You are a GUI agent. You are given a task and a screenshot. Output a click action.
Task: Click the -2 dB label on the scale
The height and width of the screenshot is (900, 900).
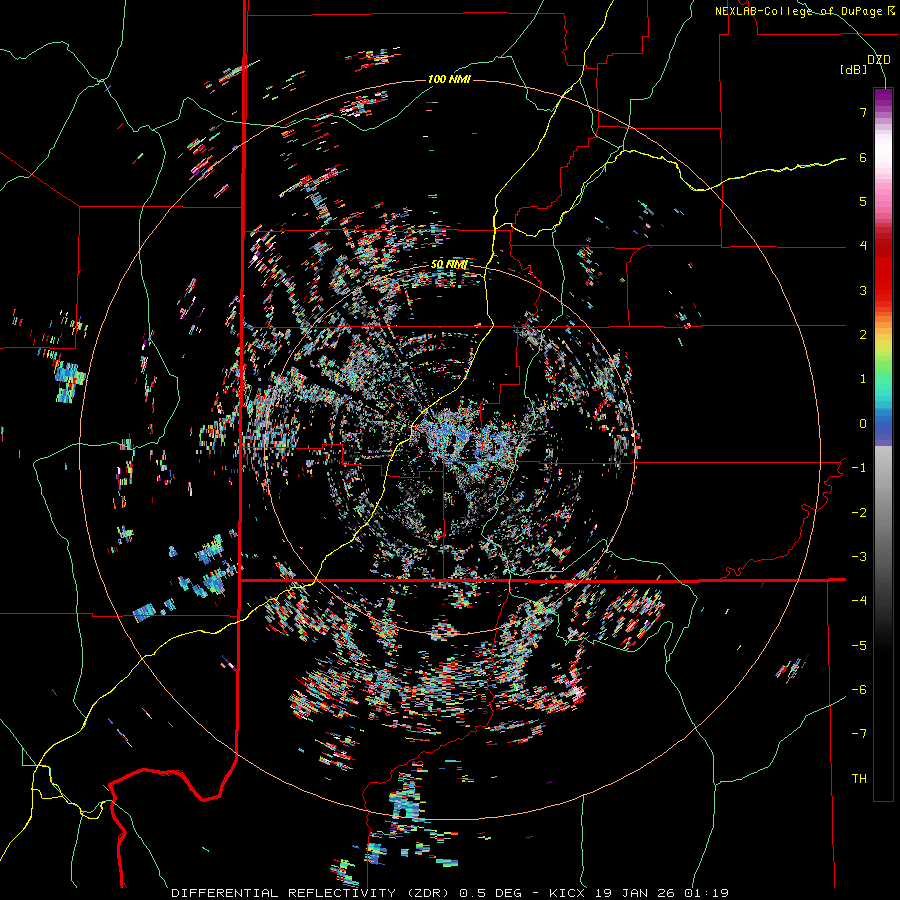[859, 513]
